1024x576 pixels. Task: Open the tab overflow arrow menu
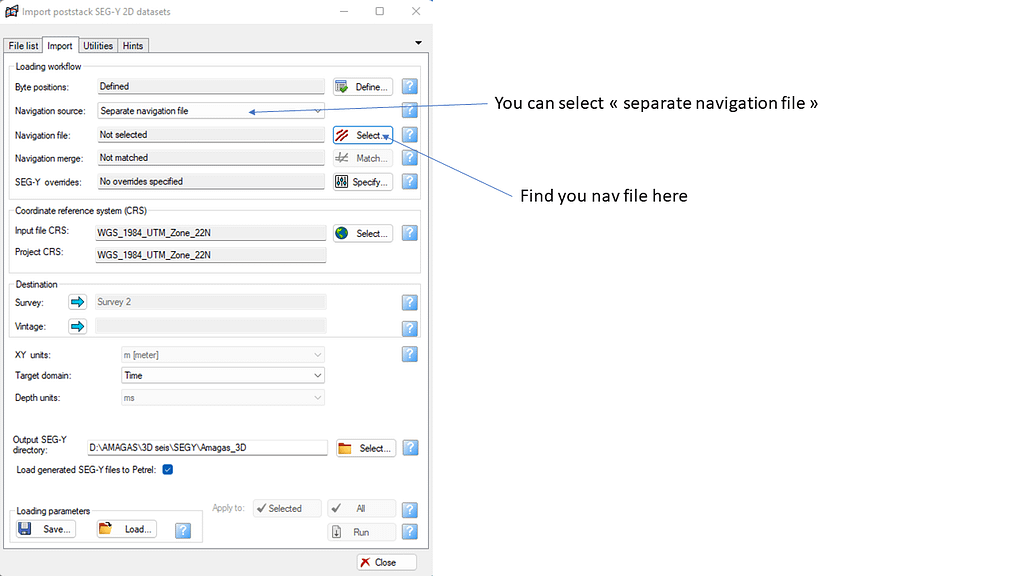(418, 42)
